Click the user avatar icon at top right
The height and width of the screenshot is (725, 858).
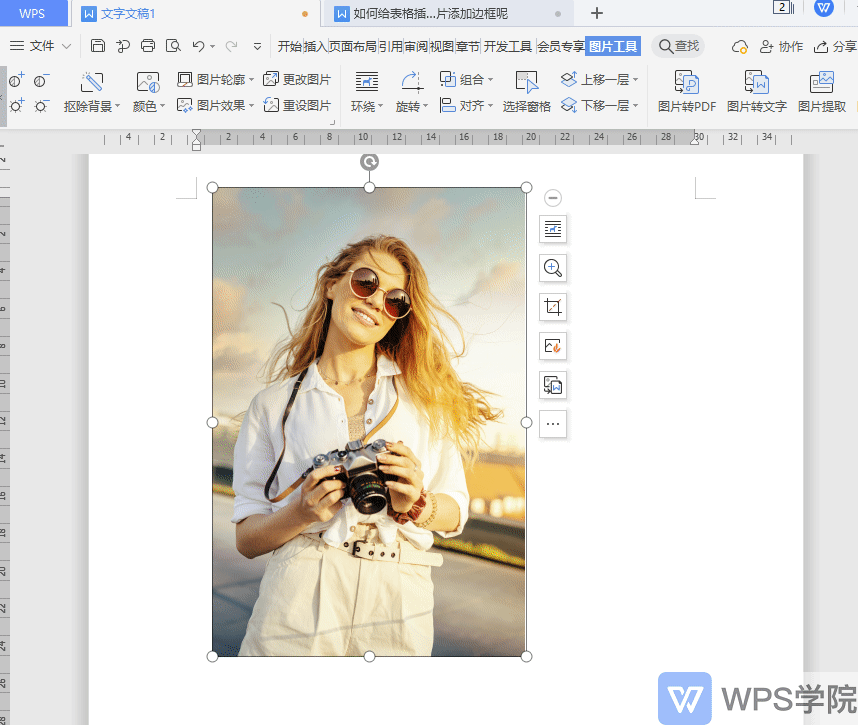click(824, 8)
